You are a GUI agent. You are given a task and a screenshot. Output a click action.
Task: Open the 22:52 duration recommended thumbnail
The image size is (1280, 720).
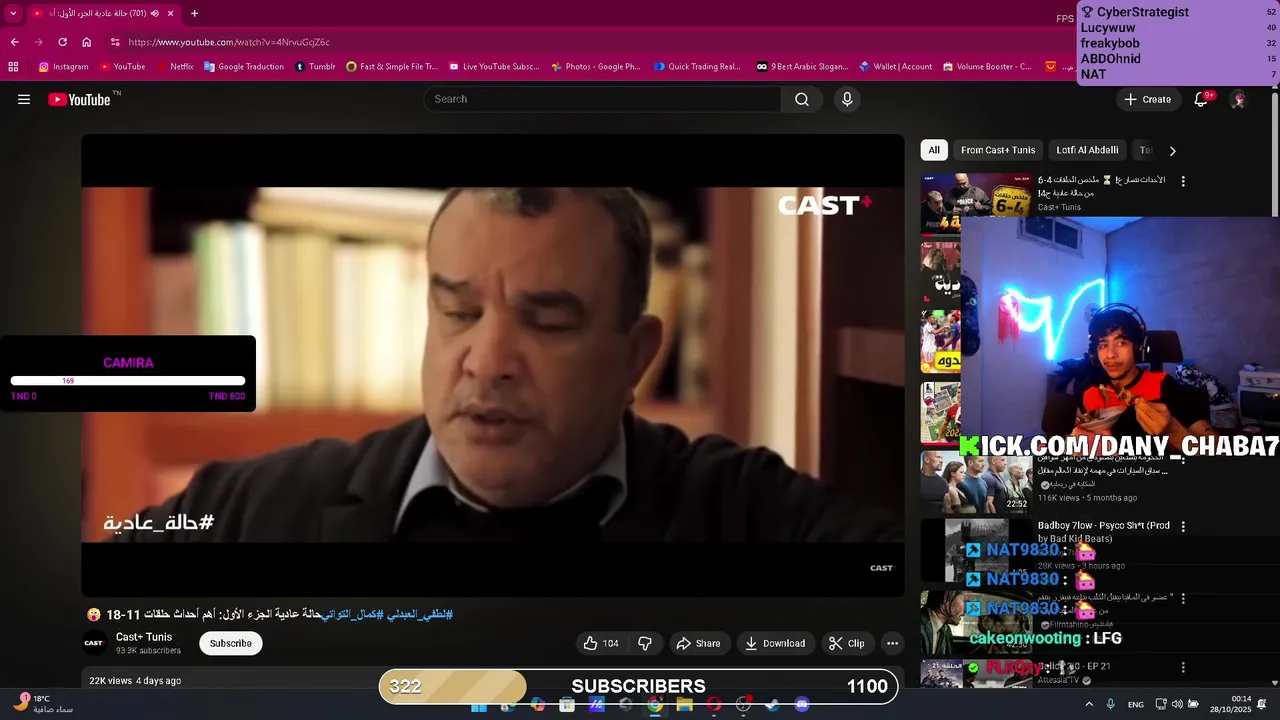click(x=976, y=482)
